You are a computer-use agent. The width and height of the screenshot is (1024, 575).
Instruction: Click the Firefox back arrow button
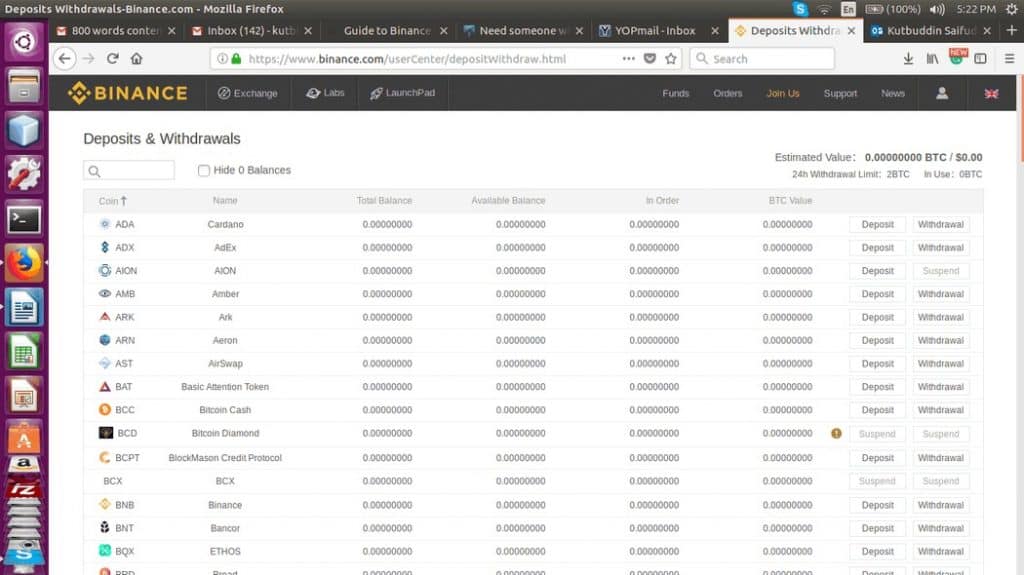point(64,59)
